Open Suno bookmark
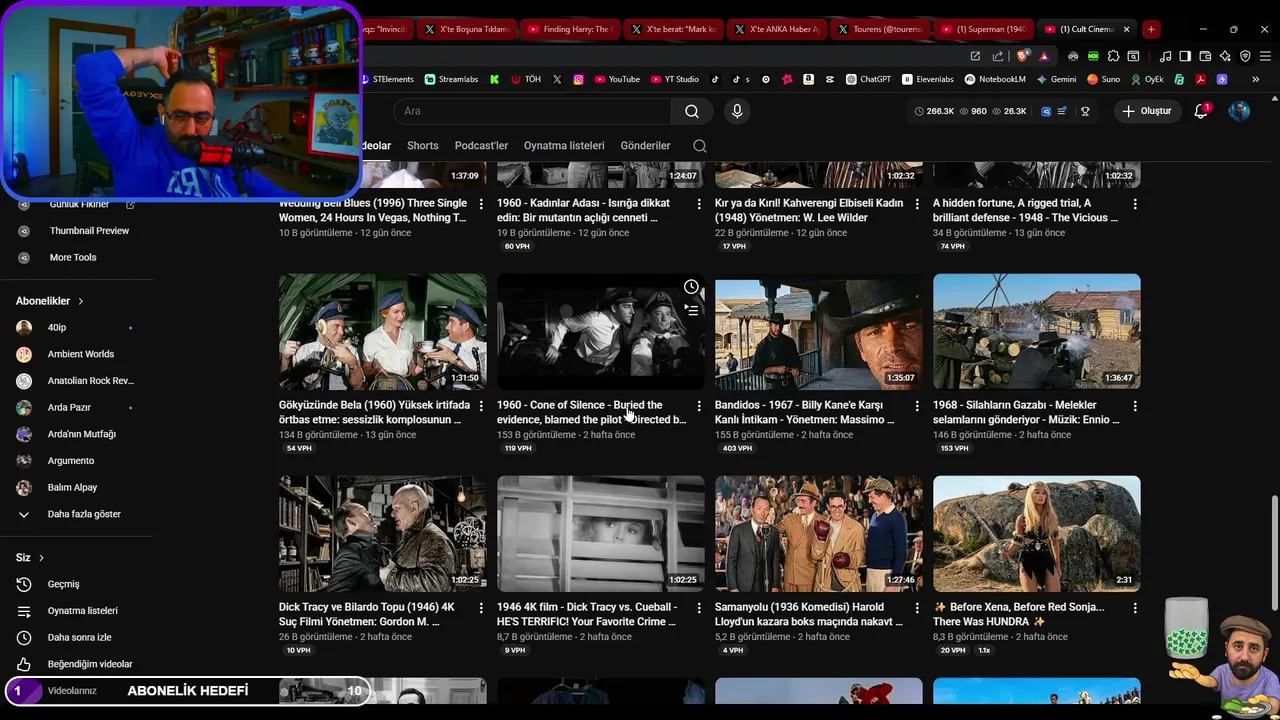 point(1104,79)
